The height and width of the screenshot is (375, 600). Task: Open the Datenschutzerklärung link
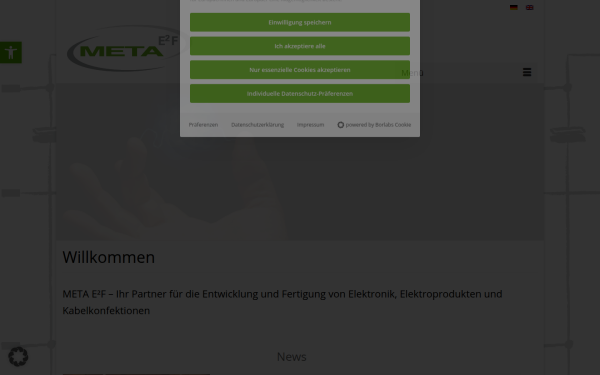coord(258,125)
